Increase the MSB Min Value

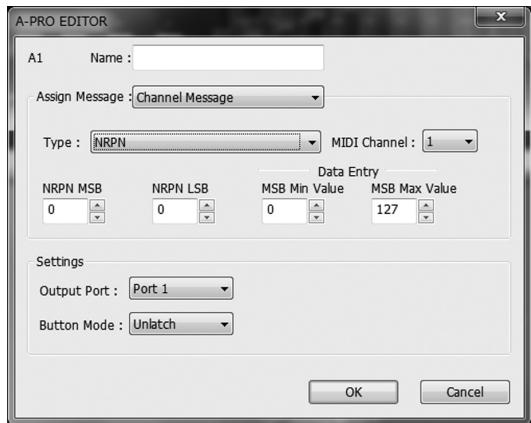point(316,205)
